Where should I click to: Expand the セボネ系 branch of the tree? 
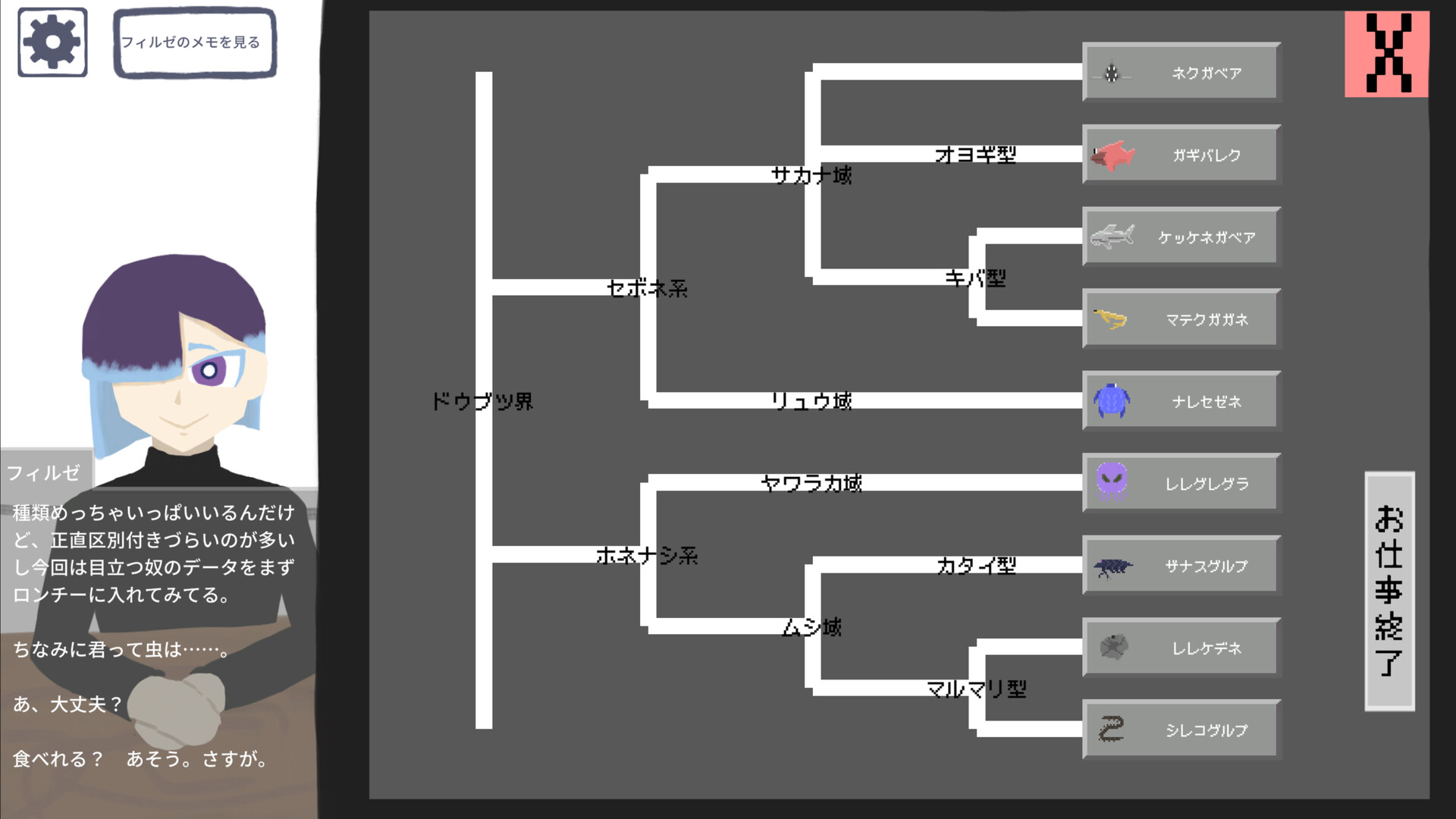(646, 289)
